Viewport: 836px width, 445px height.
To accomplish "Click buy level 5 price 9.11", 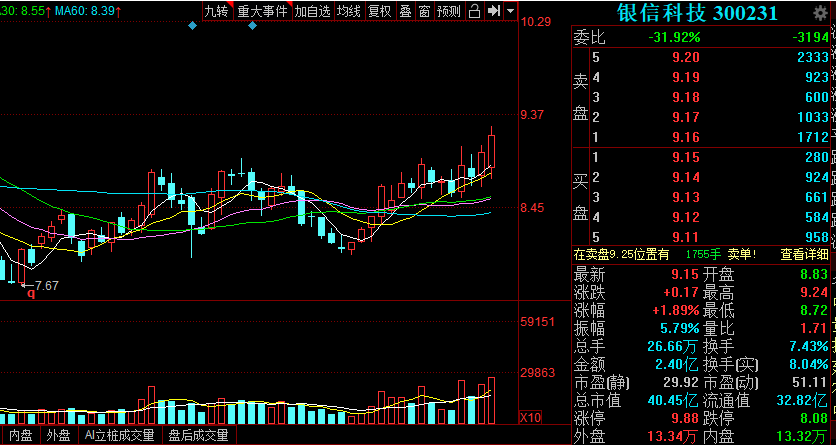I will (686, 238).
